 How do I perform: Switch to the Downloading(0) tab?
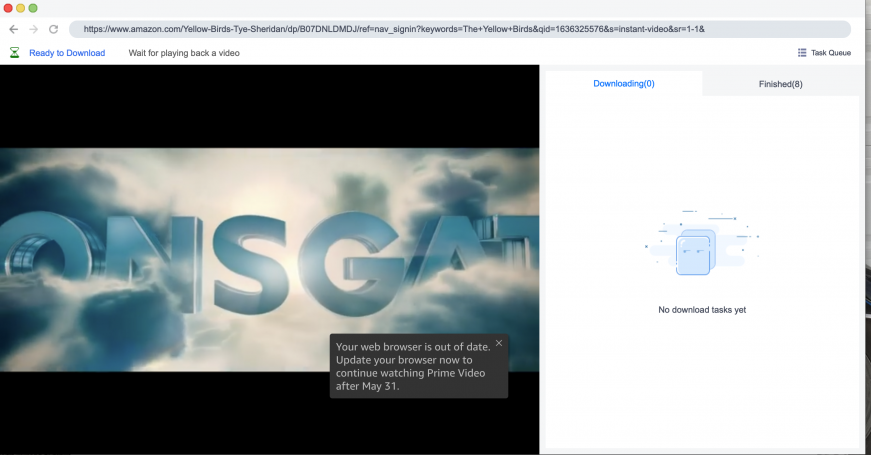(x=623, y=84)
